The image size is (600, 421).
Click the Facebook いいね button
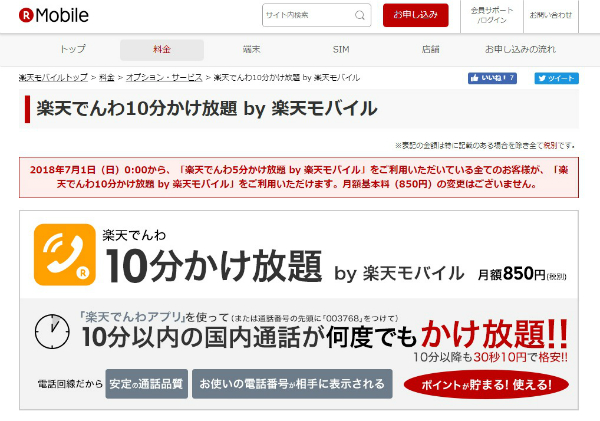click(492, 78)
